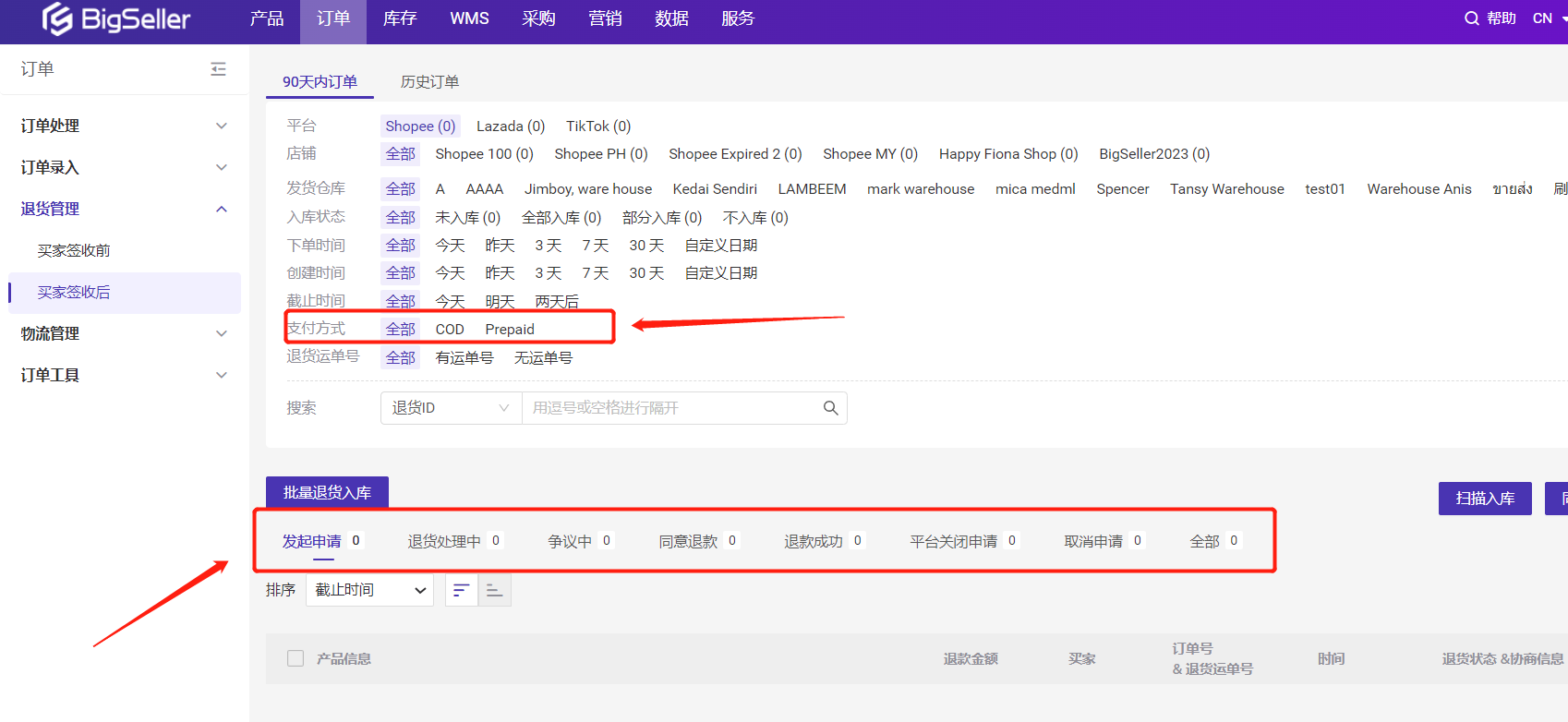The image size is (1568, 722).
Task: Select COD payment method filter
Action: (x=450, y=330)
